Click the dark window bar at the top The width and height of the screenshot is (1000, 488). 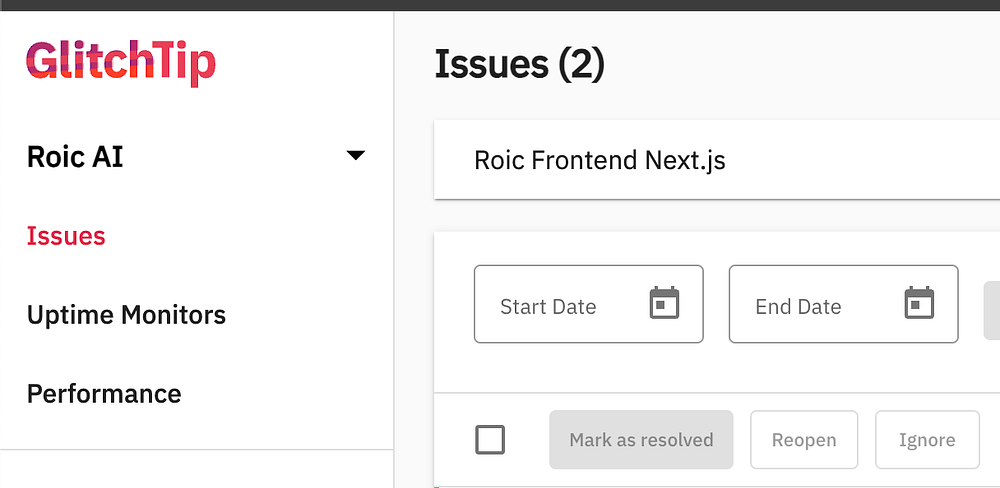(x=500, y=5)
